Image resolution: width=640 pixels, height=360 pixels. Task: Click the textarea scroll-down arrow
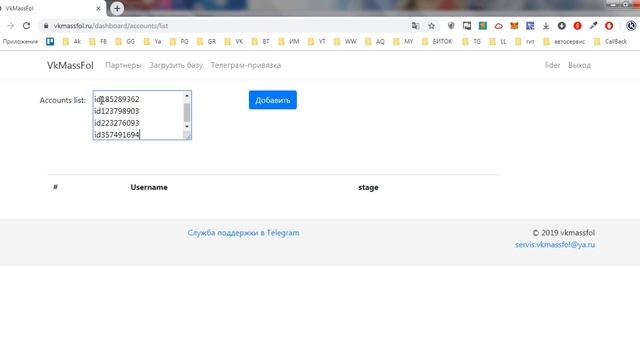pyautogui.click(x=187, y=127)
